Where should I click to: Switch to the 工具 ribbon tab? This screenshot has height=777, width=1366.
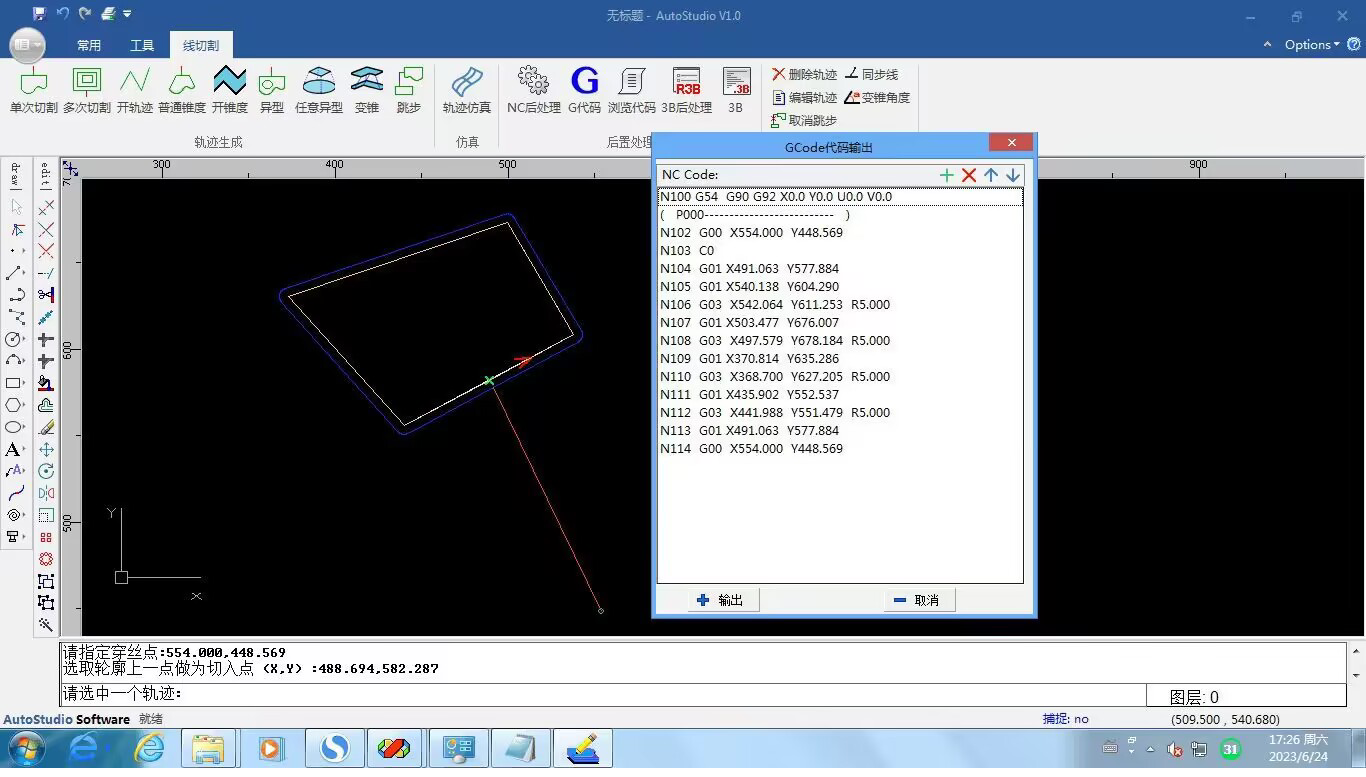142,45
